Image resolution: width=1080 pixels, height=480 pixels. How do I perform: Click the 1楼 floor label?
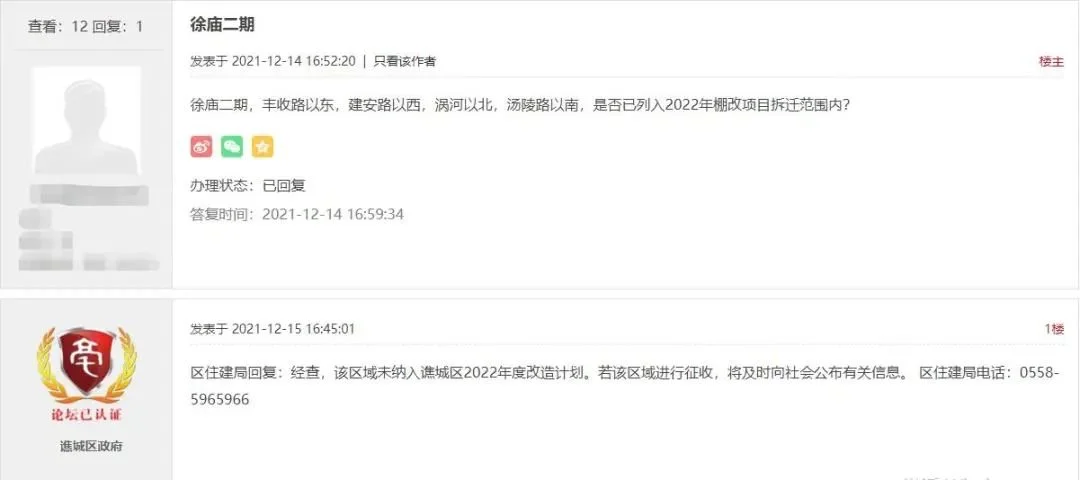(1055, 329)
